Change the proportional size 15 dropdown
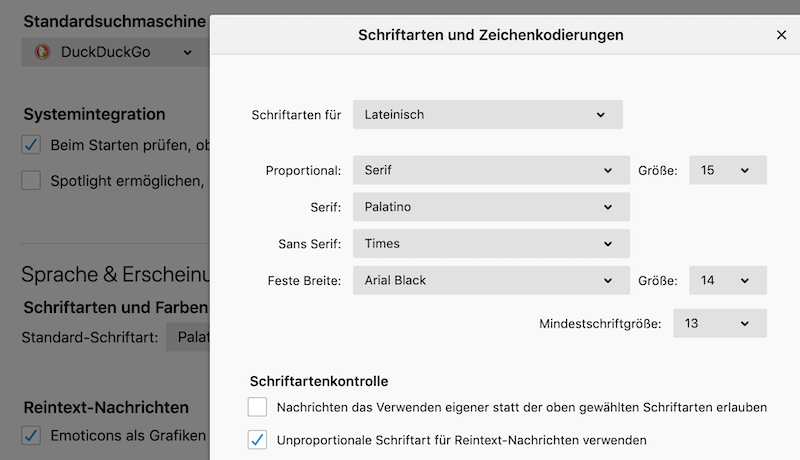 click(x=727, y=170)
